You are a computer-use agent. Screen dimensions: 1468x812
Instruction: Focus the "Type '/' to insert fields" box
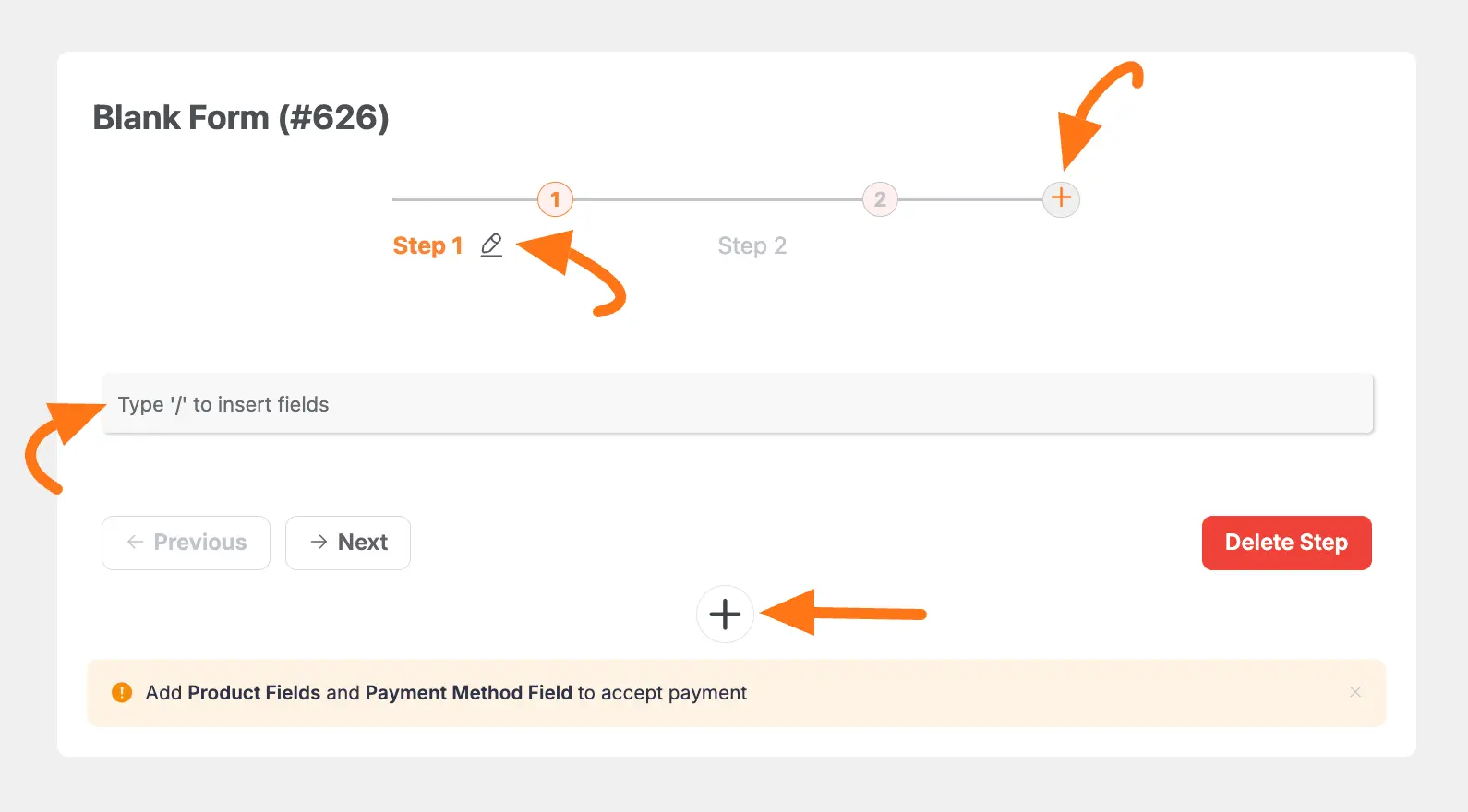737,404
